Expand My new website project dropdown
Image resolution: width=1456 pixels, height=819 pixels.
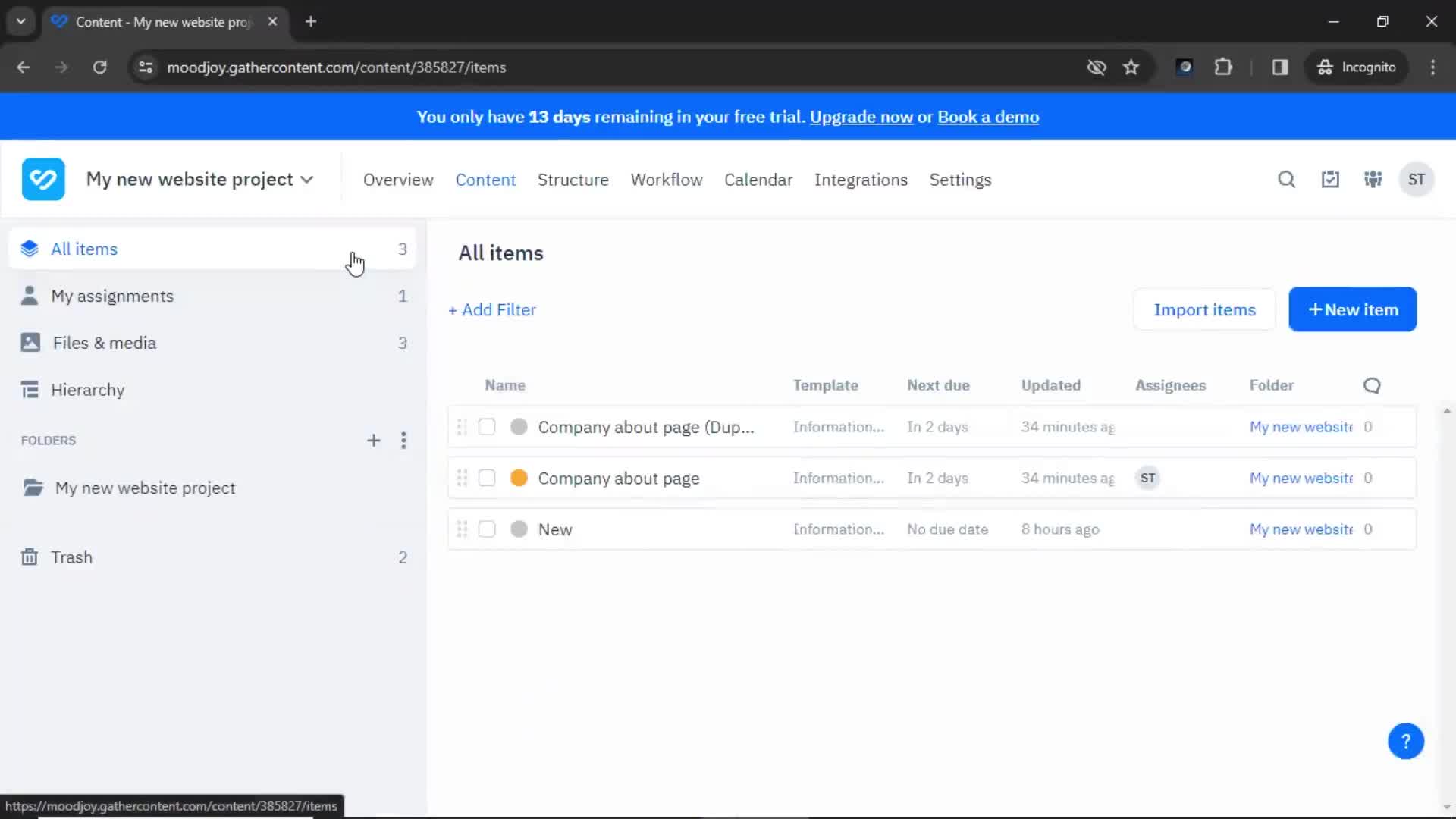[306, 180]
